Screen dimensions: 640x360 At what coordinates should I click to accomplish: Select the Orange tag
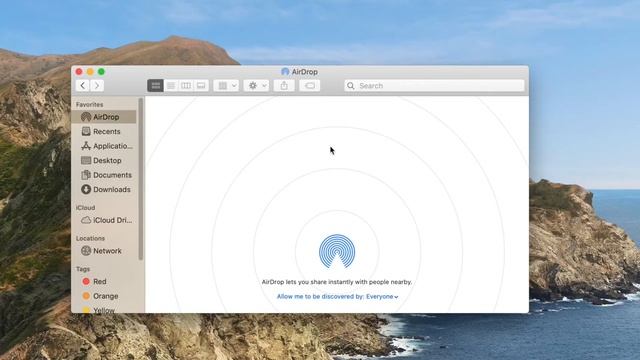coord(104,296)
